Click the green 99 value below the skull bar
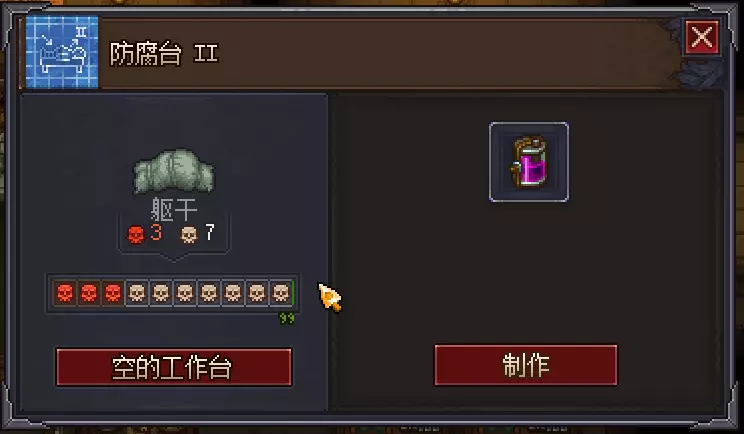The width and height of the screenshot is (744, 434). pyautogui.click(x=287, y=318)
